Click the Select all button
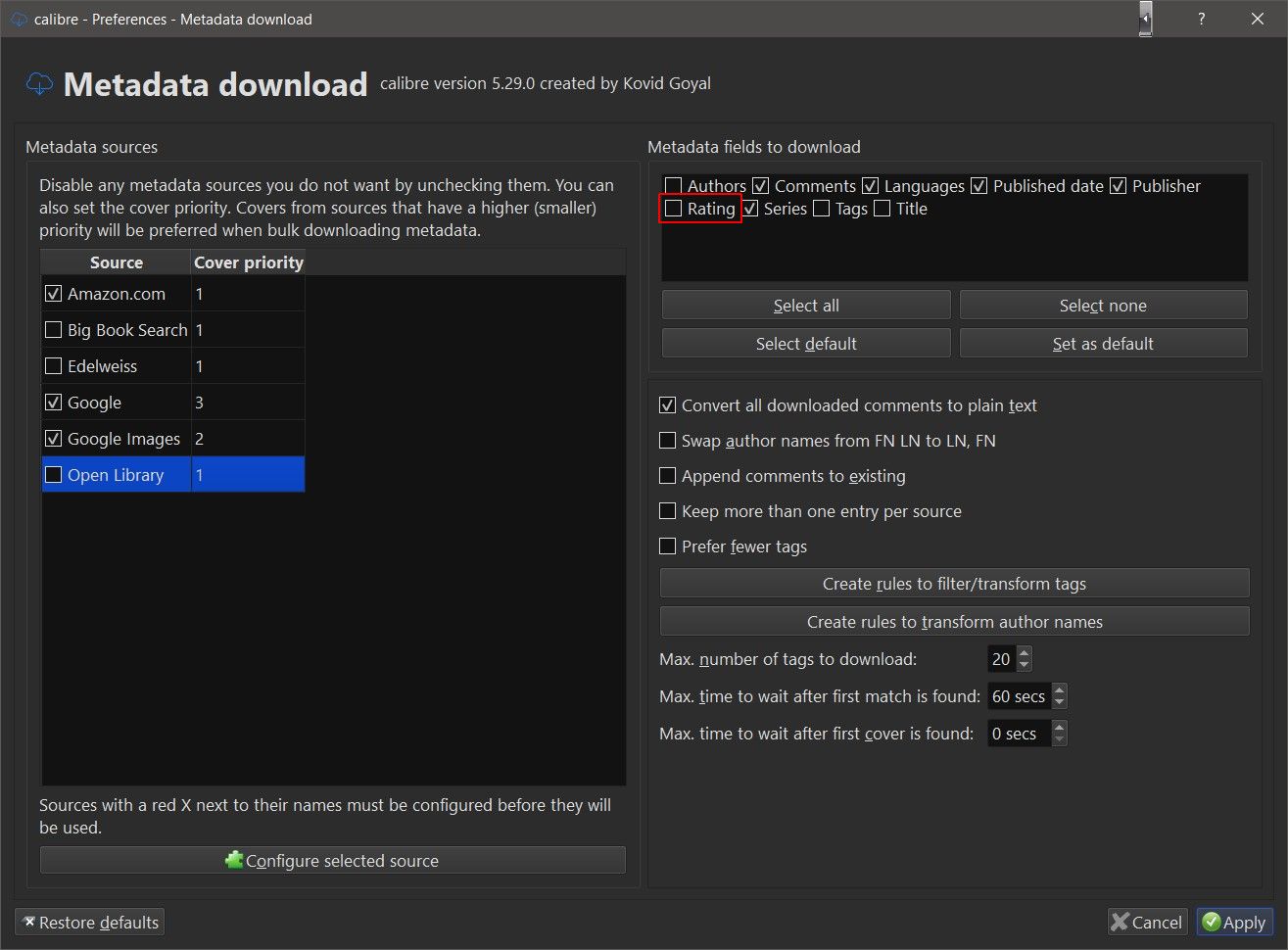This screenshot has width=1288, height=950. (806, 306)
